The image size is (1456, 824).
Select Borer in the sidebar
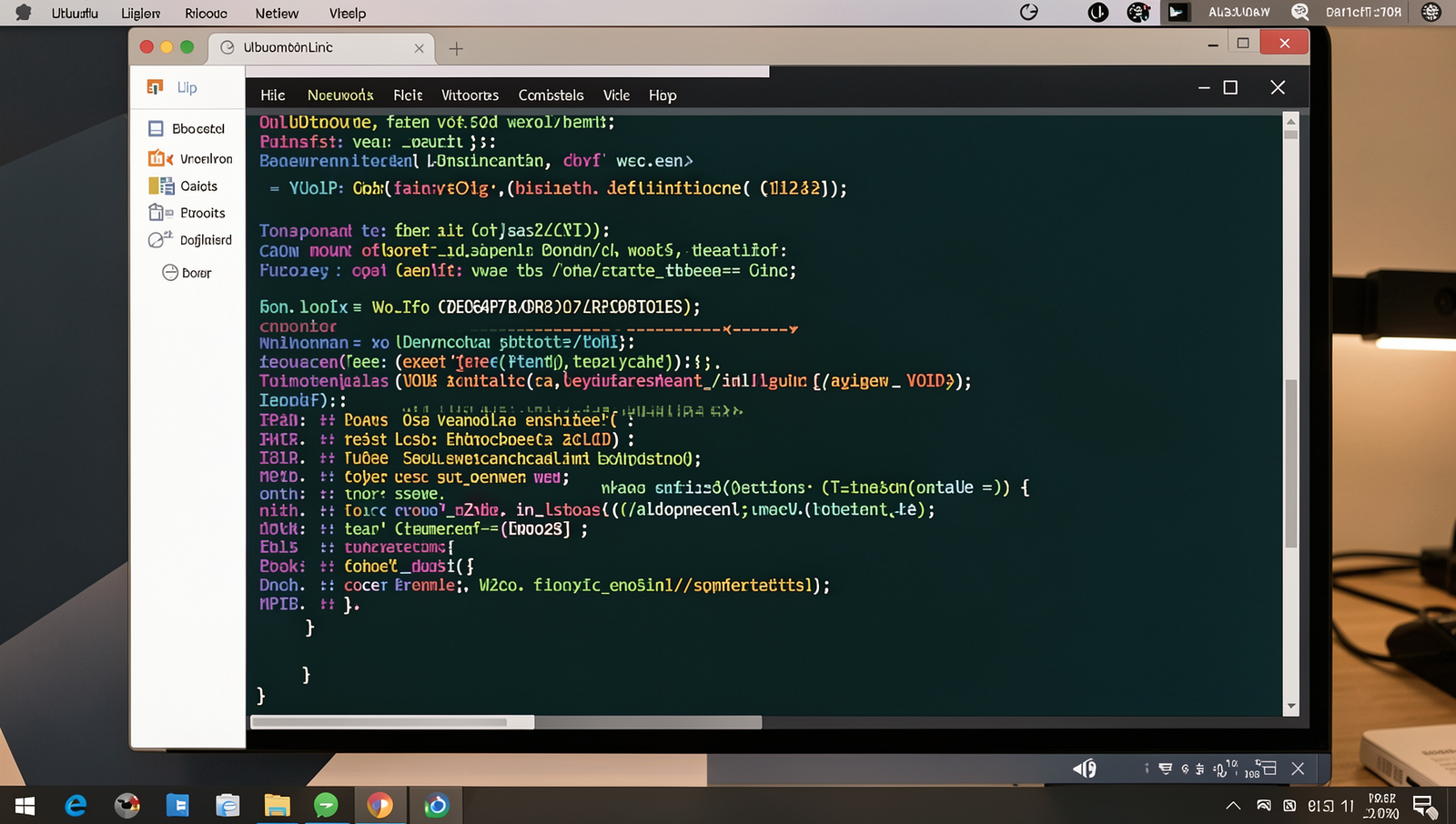(x=197, y=273)
